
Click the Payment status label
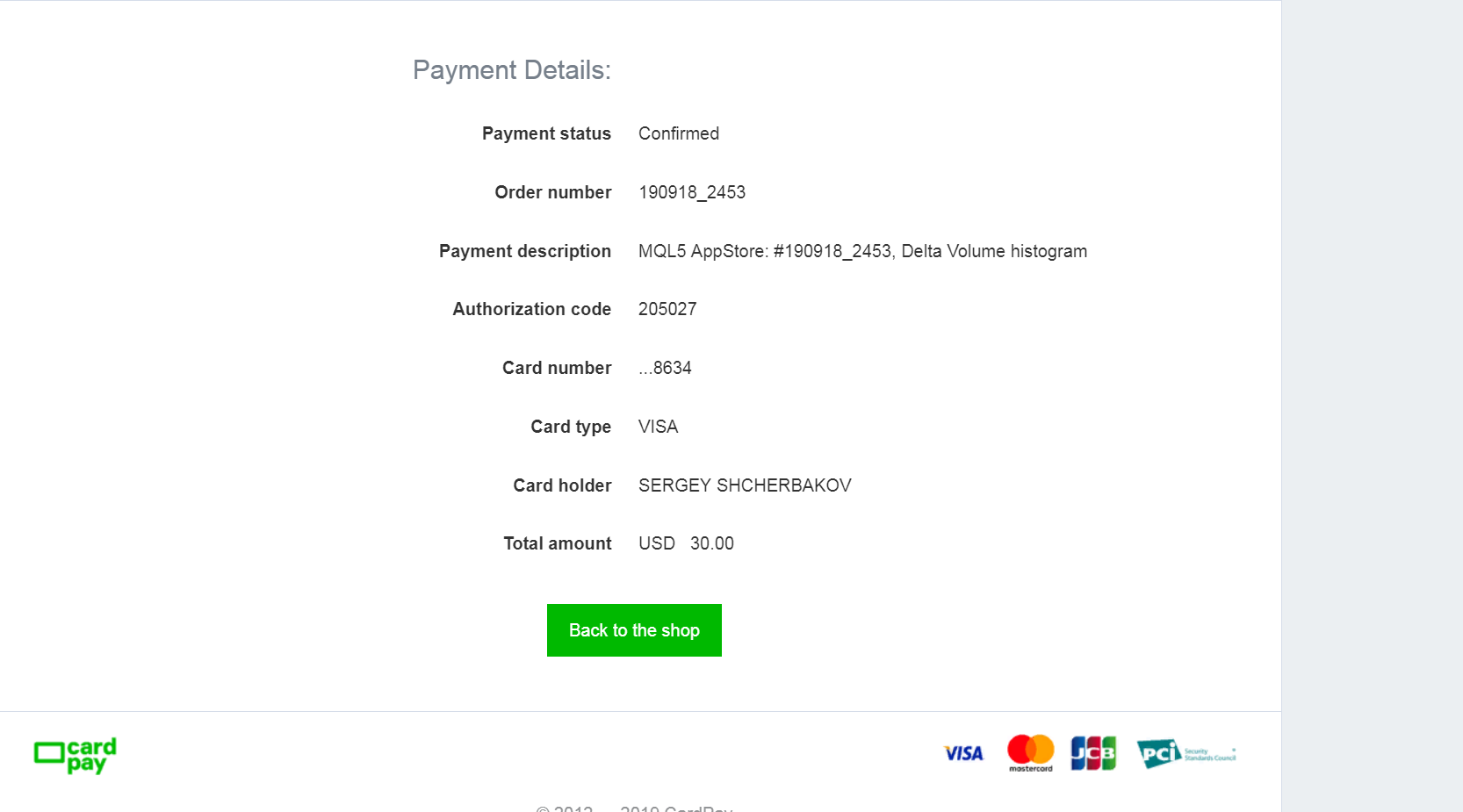pyautogui.click(x=546, y=133)
